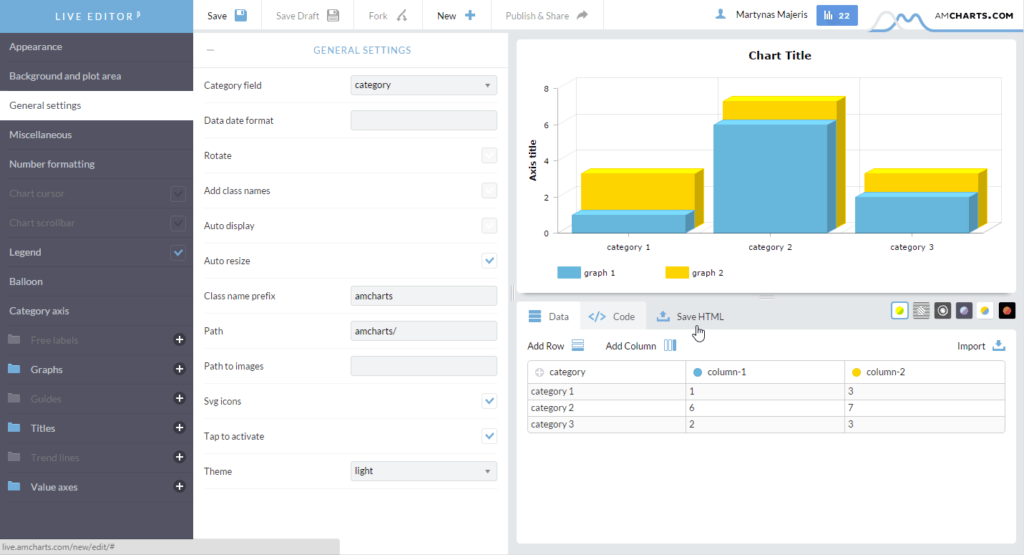Collapse the General Settings panel with the minus icon
The image size is (1024, 555).
pyautogui.click(x=210, y=50)
